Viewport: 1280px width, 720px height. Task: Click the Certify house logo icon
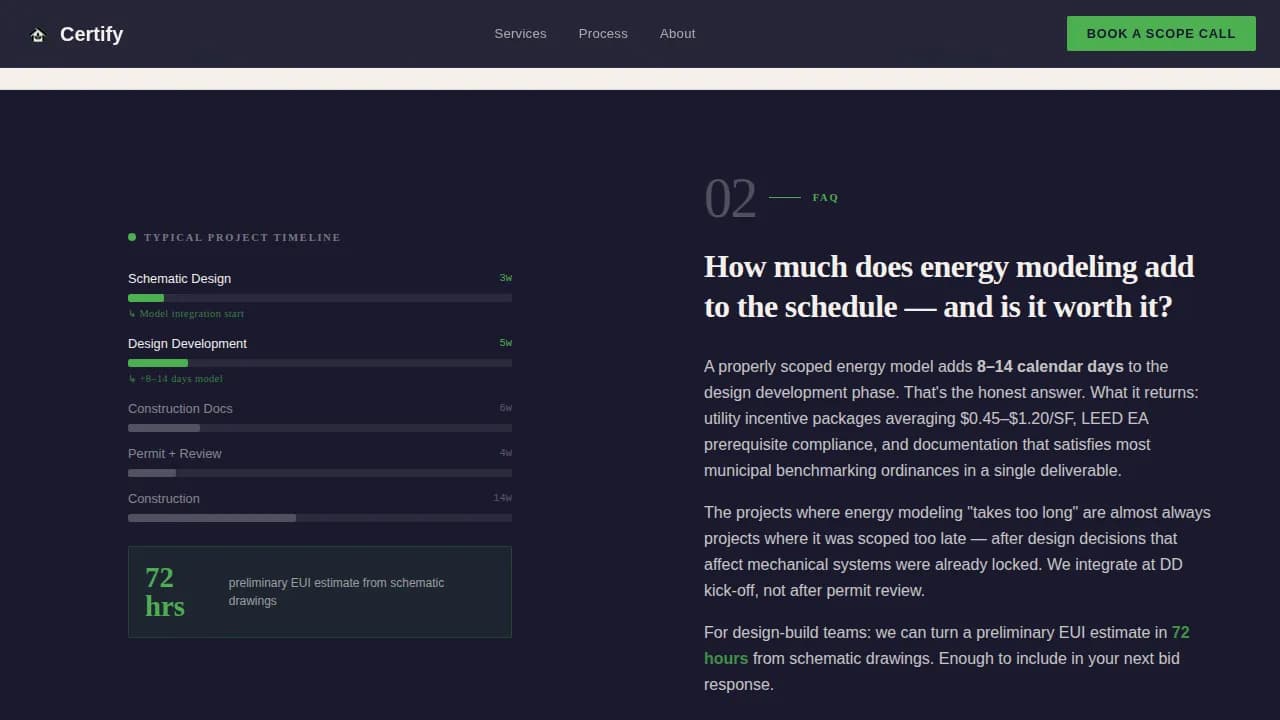(38, 35)
